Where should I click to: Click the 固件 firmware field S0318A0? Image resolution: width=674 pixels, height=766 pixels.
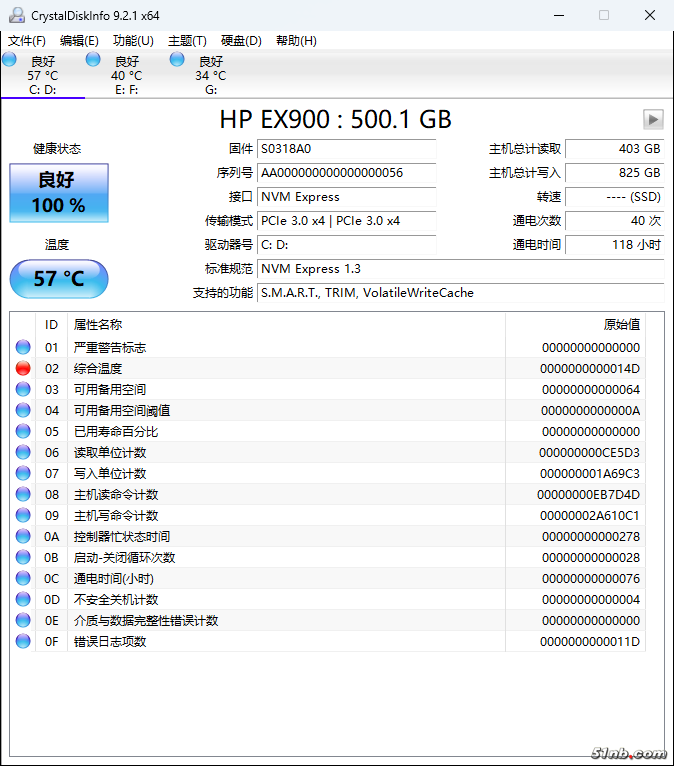coord(346,149)
